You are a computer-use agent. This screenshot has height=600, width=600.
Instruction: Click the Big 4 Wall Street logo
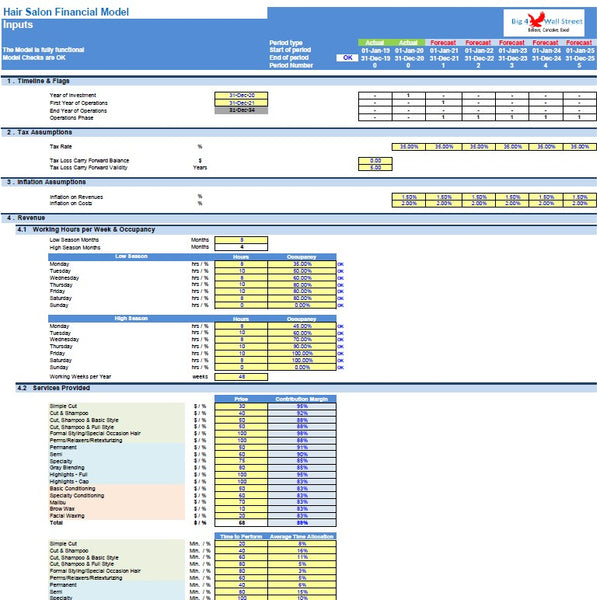tap(545, 18)
